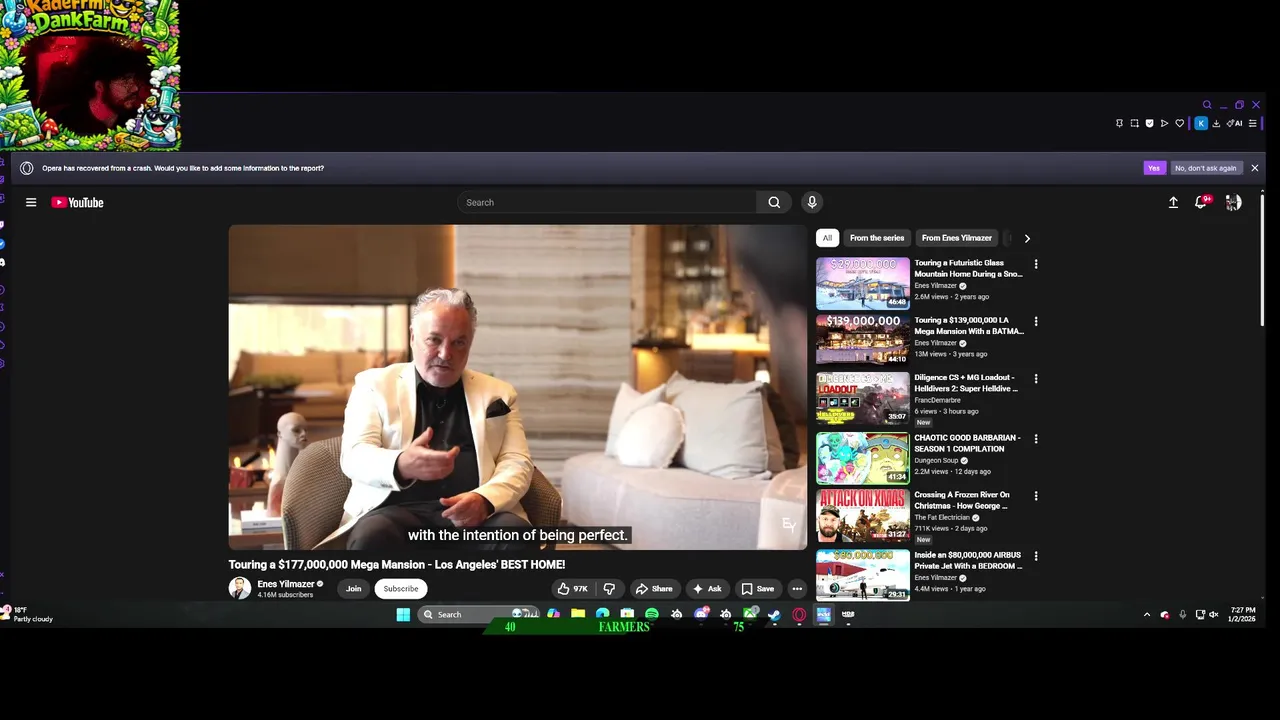The image size is (1280, 720).
Task: Expand the hidden system tray icons chevron
Action: tap(1146, 614)
